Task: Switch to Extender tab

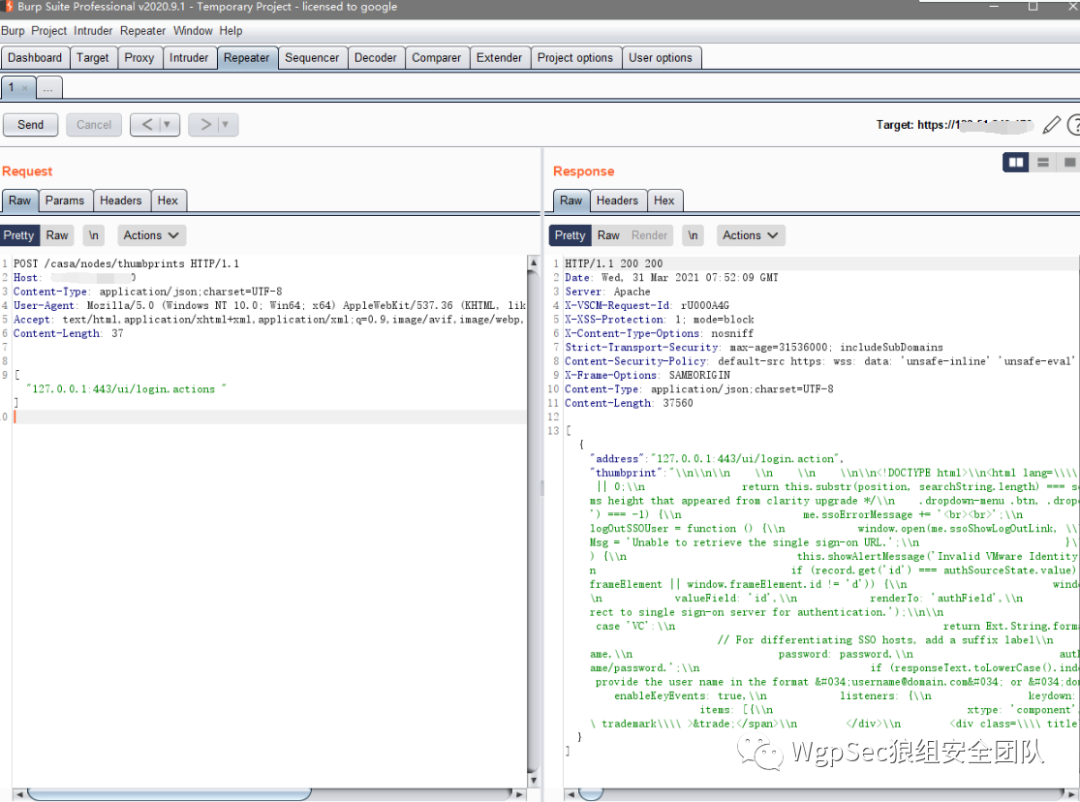Action: tap(499, 58)
